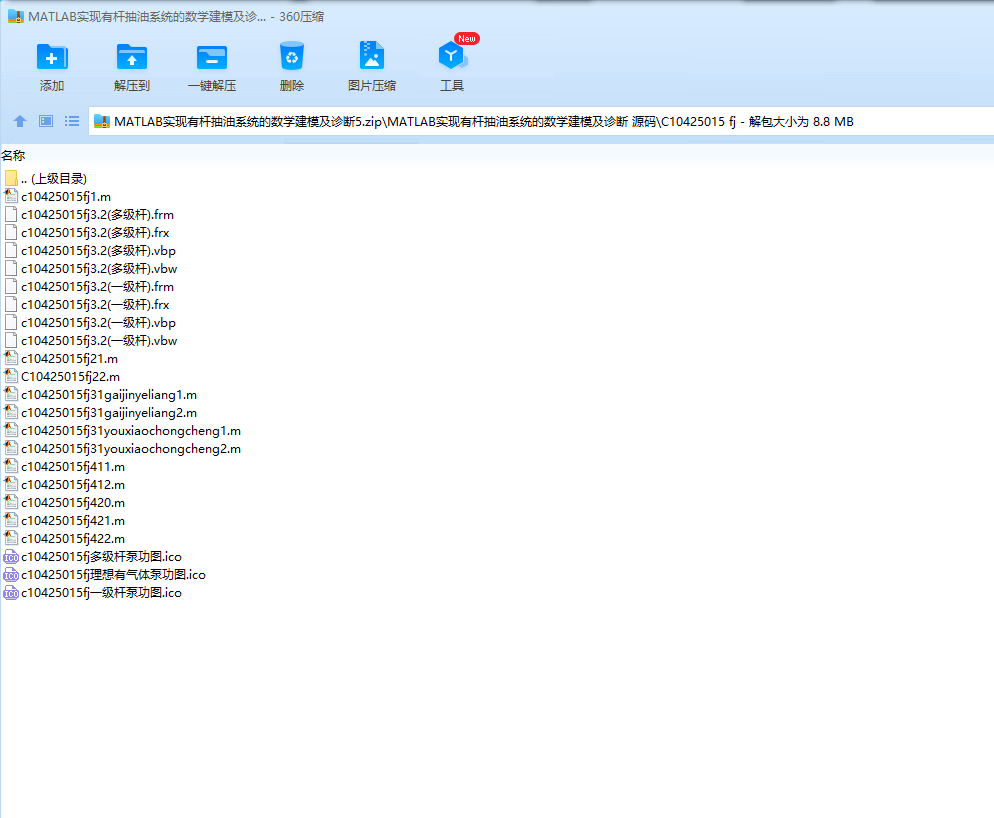994x818 pixels.
Task: Select the ..(上级目录) row
Action: click(x=45, y=178)
